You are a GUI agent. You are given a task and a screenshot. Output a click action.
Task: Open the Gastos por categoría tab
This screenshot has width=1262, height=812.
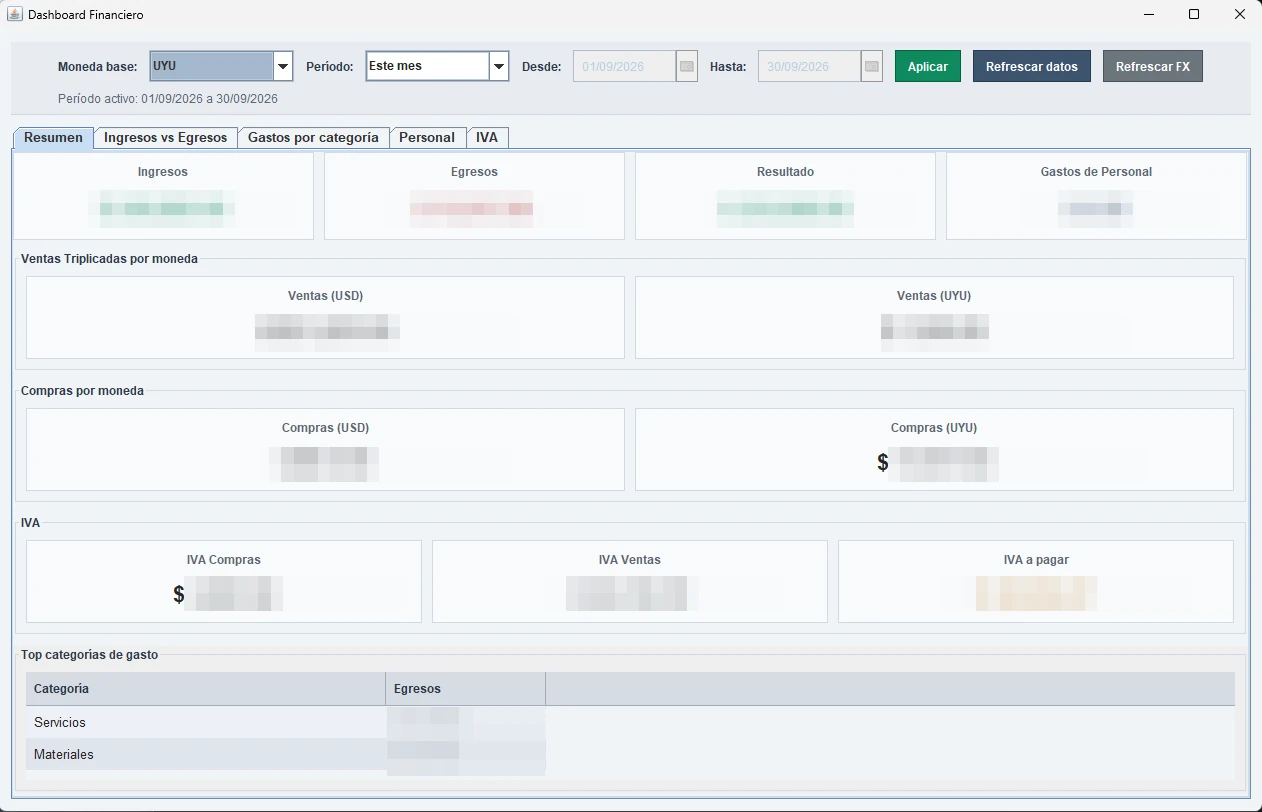313,138
